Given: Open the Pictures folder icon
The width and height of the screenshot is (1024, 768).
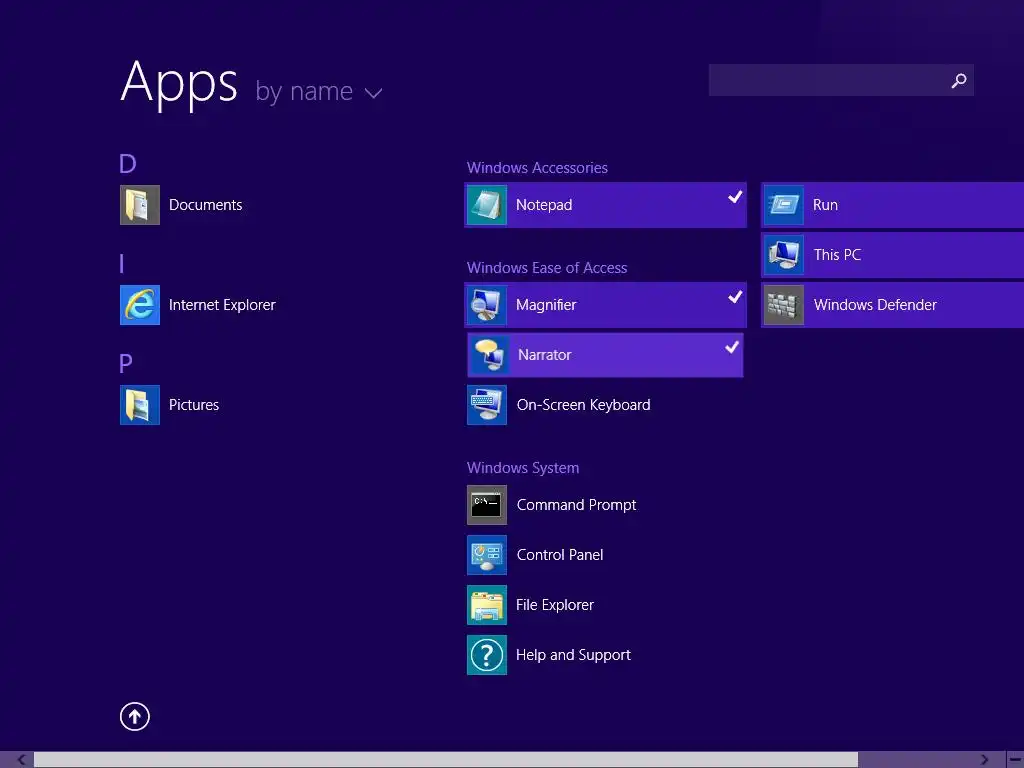Looking at the screenshot, I should click(140, 405).
